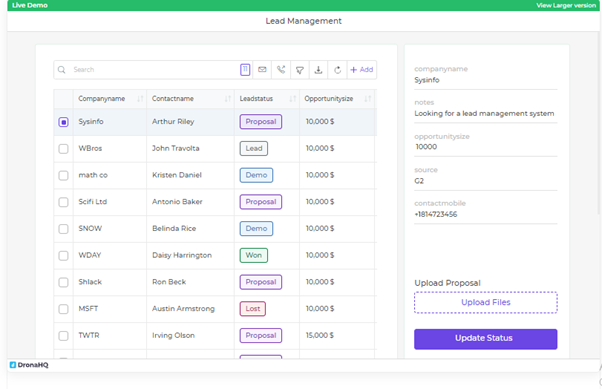Open the filter funnel icon
Screen dimensions: 602x389
[x=300, y=70]
